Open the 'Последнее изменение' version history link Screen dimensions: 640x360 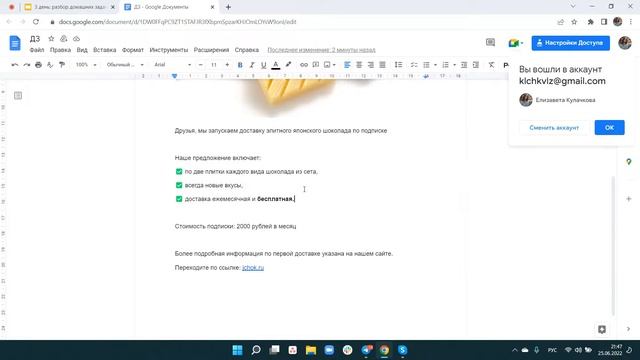pyautogui.click(x=321, y=50)
